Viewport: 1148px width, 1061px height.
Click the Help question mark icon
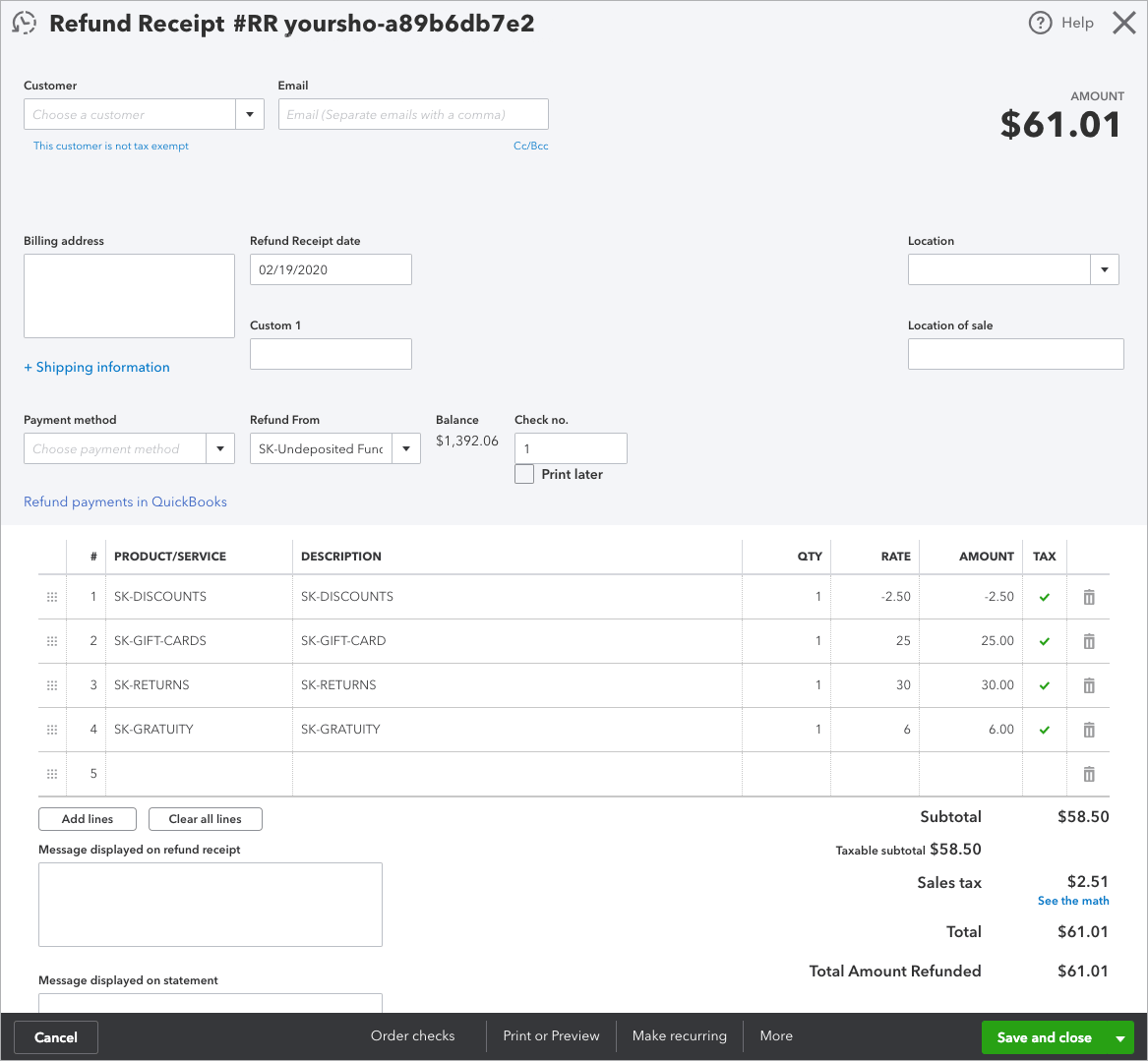(x=1040, y=23)
